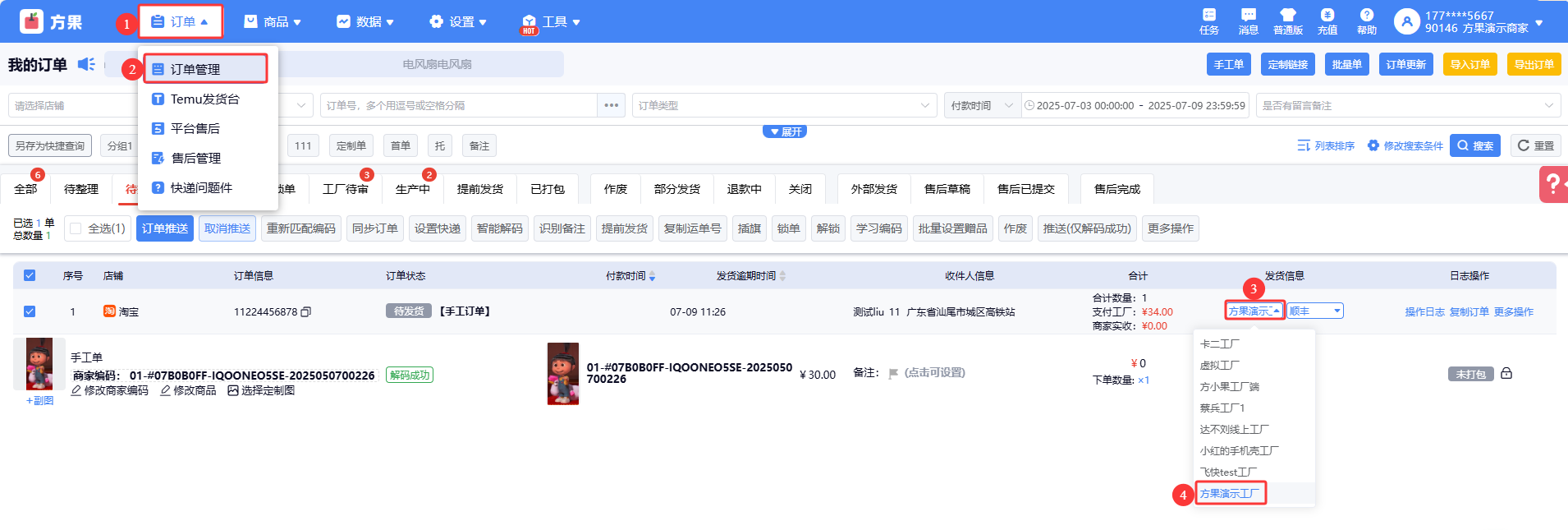Open the 设置 top menu dropdown

click(458, 21)
